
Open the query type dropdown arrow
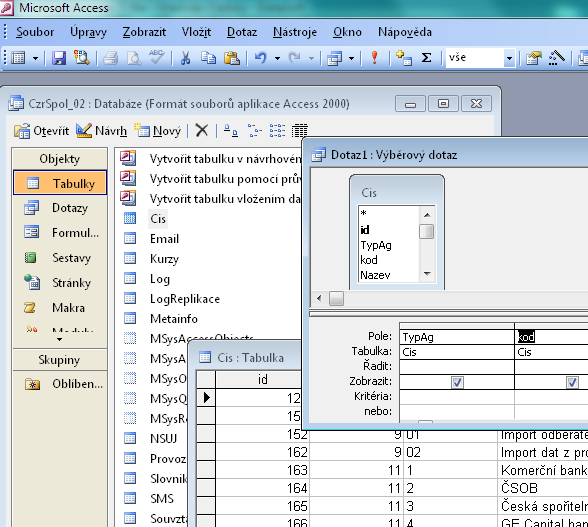pyautogui.click(x=351, y=58)
